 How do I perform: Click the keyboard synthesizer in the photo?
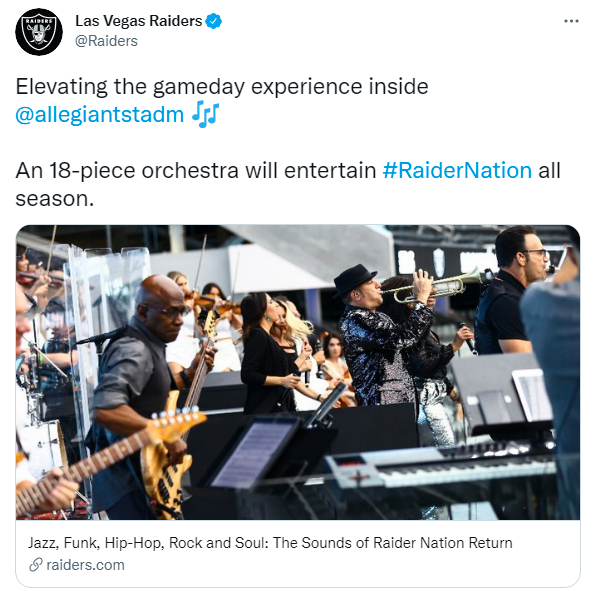coord(440,465)
